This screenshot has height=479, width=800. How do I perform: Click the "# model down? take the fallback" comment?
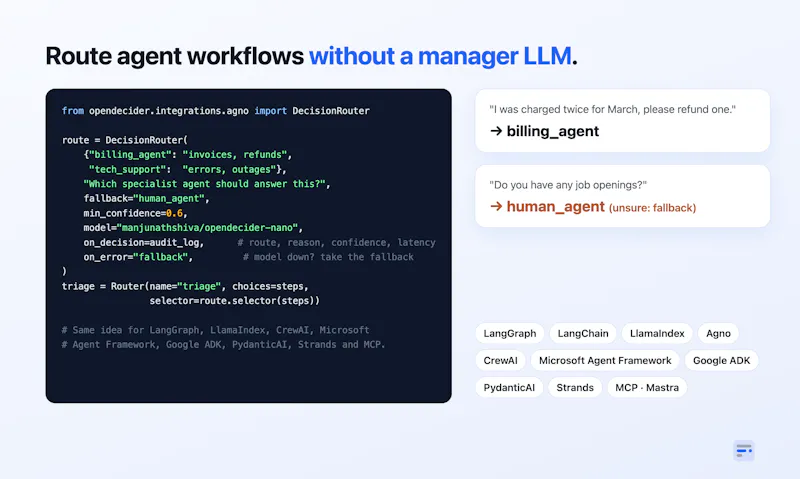(328, 257)
